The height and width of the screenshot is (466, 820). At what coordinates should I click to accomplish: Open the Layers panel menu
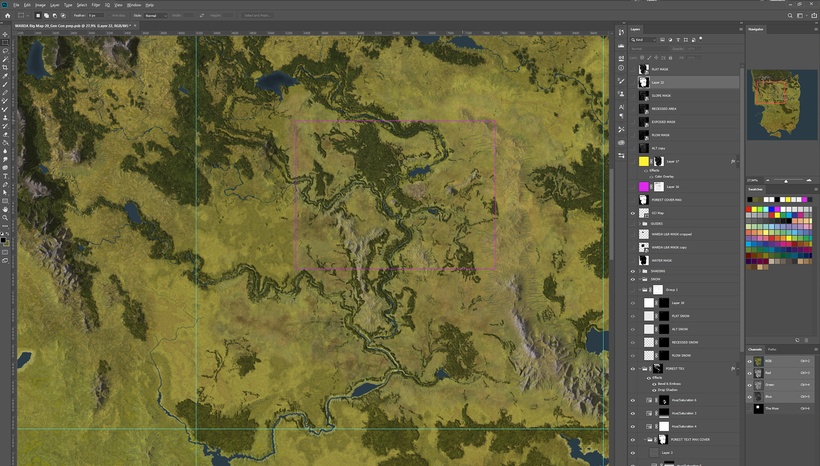741,29
